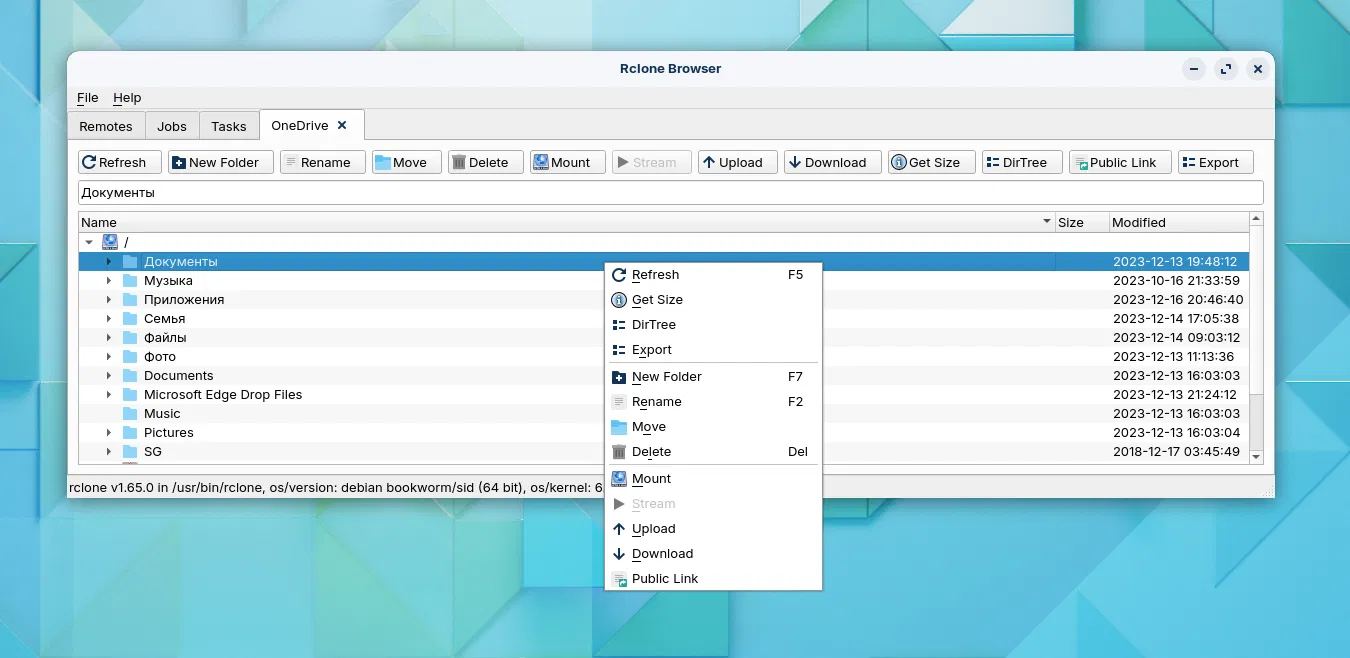The width and height of the screenshot is (1350, 658).
Task: Choose Mount in the context menu
Action: point(713,479)
